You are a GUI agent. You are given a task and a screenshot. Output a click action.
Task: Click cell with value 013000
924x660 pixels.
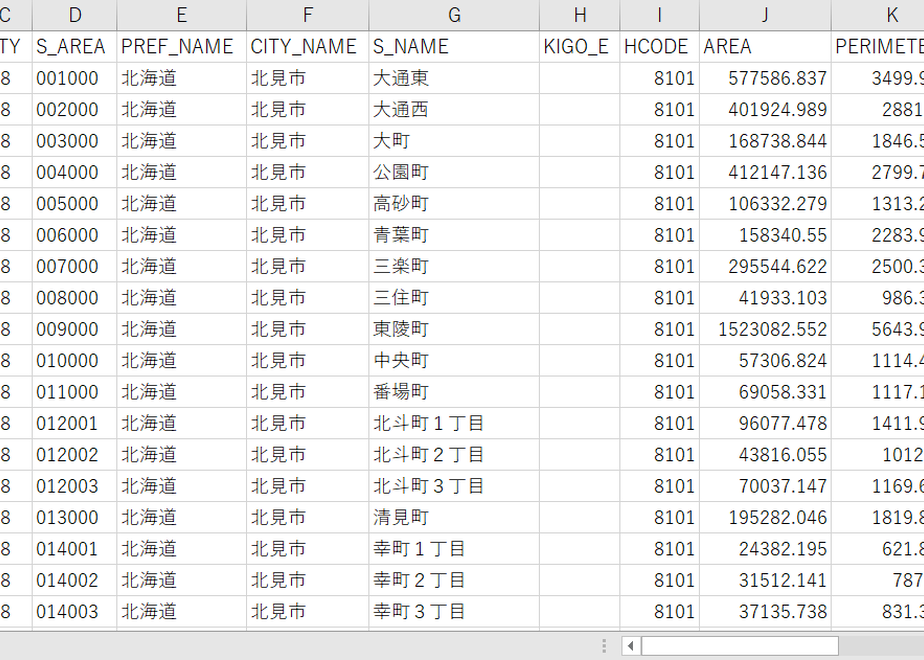pyautogui.click(x=75, y=517)
